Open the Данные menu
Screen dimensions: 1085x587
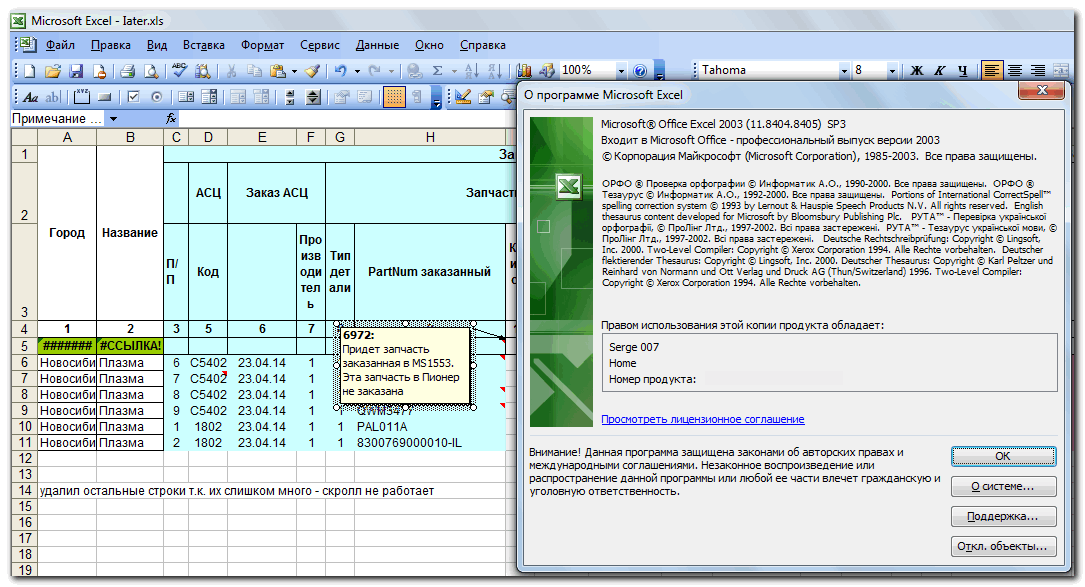(x=377, y=45)
